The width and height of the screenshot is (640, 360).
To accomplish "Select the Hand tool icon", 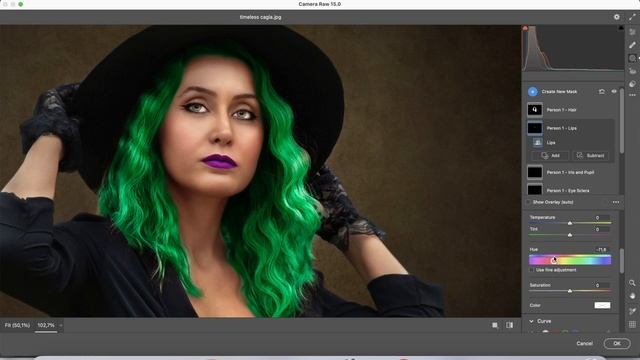I will pyautogui.click(x=632, y=296).
